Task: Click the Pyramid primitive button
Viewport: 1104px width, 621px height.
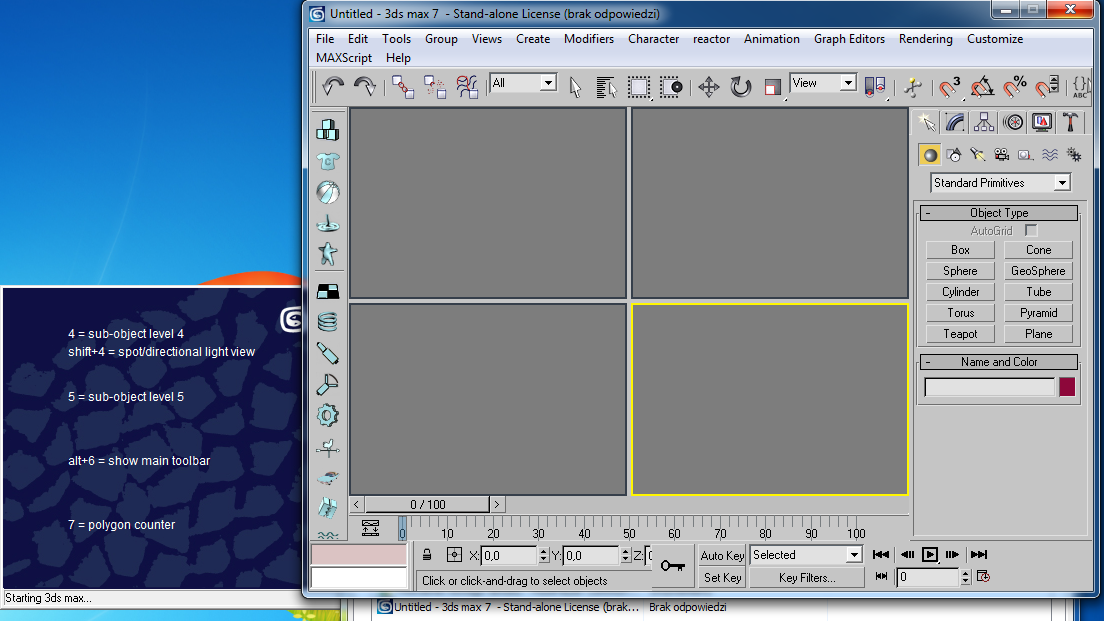Action: coord(1039,313)
